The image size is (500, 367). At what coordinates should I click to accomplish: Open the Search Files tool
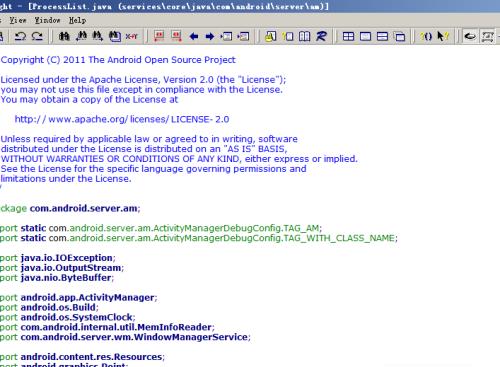115,36
